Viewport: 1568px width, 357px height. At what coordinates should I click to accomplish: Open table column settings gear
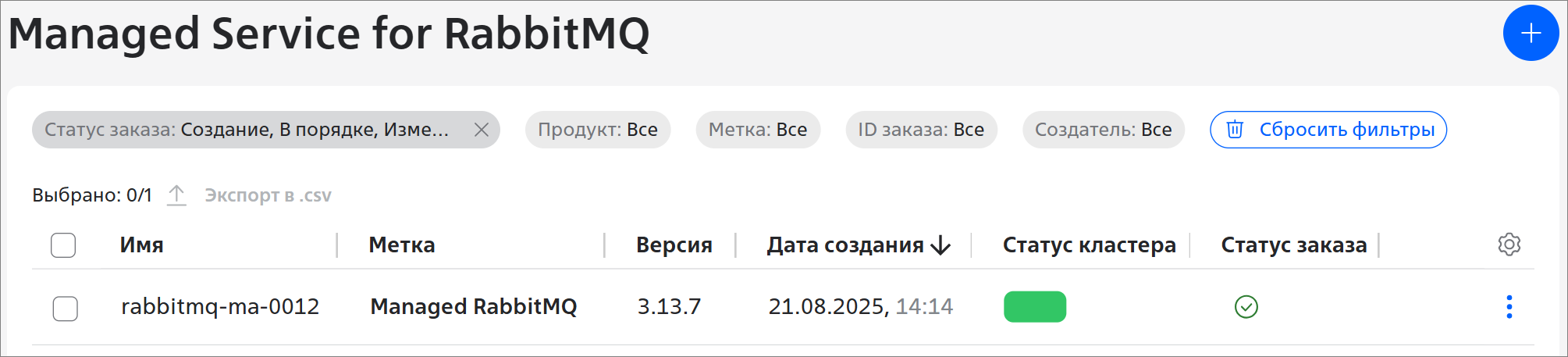(1509, 245)
